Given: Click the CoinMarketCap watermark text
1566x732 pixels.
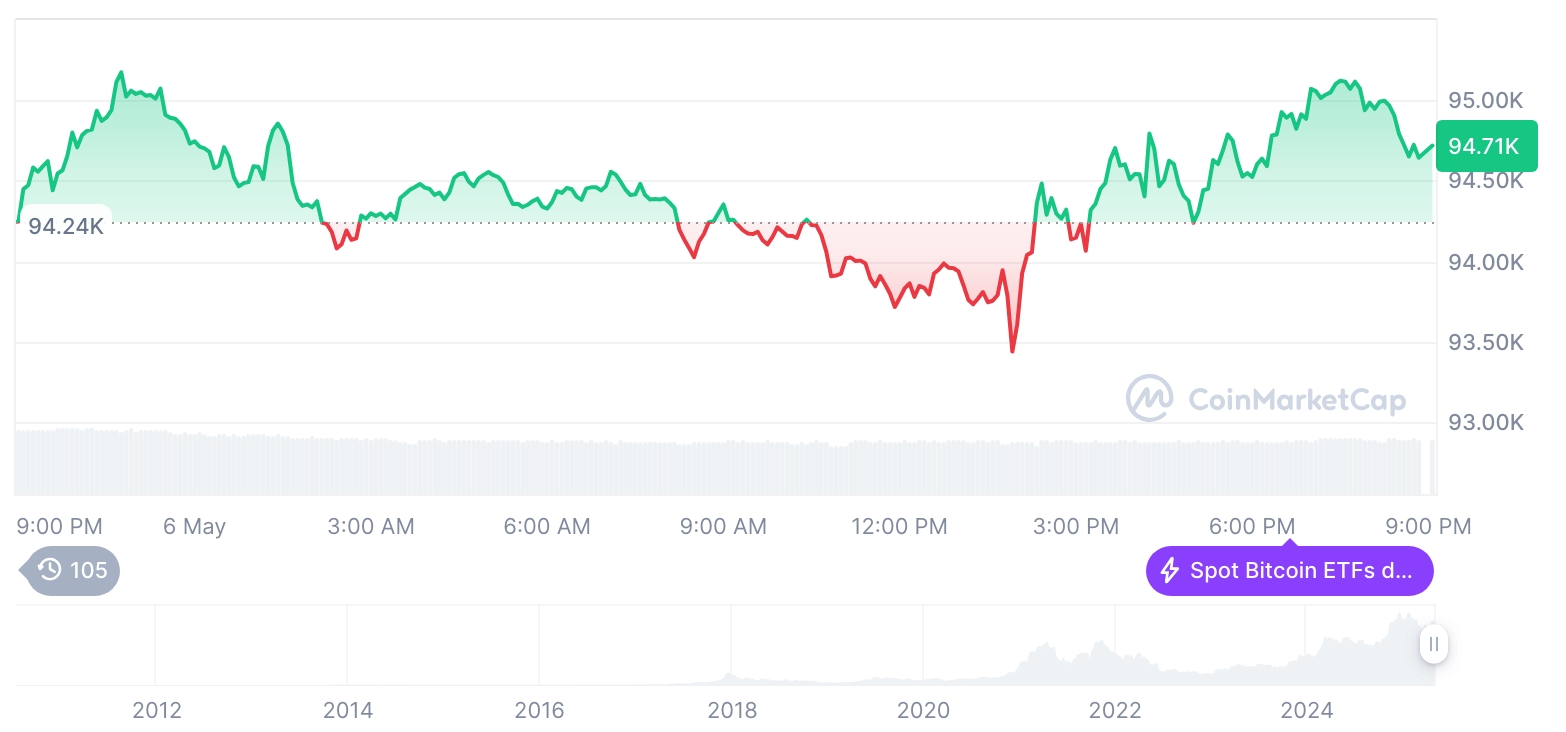Looking at the screenshot, I should tap(1297, 400).
